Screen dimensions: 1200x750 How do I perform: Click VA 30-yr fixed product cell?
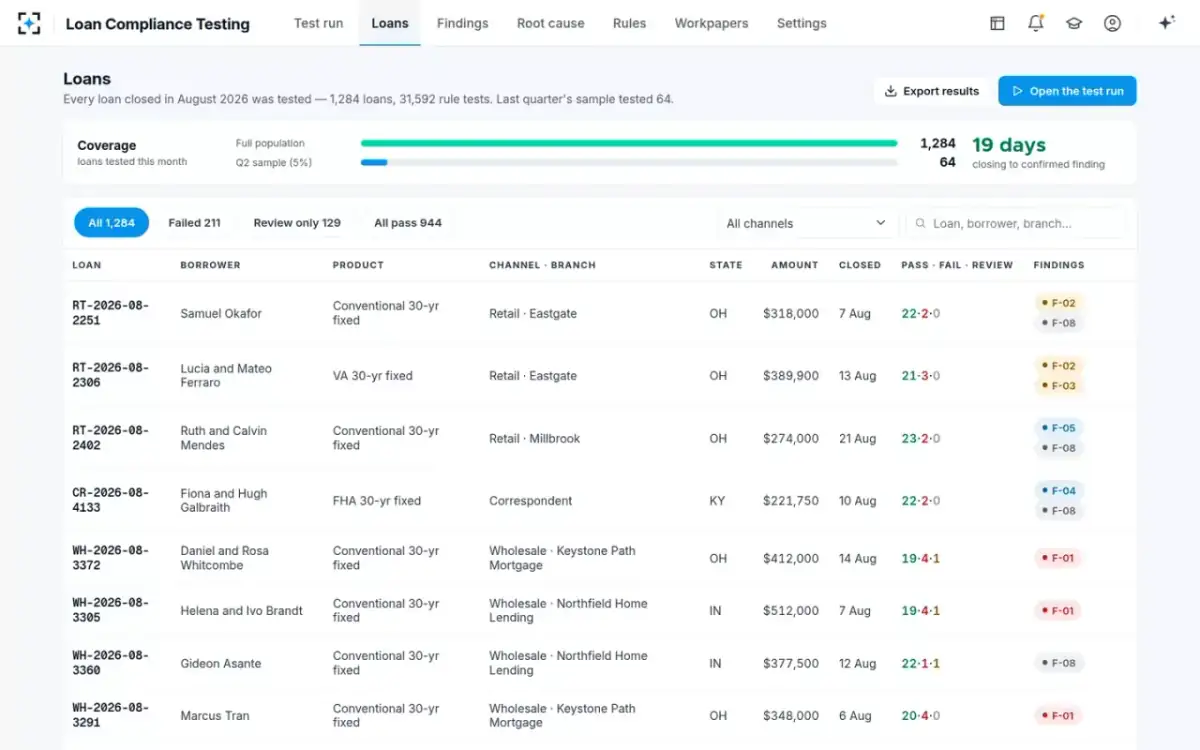click(x=372, y=376)
